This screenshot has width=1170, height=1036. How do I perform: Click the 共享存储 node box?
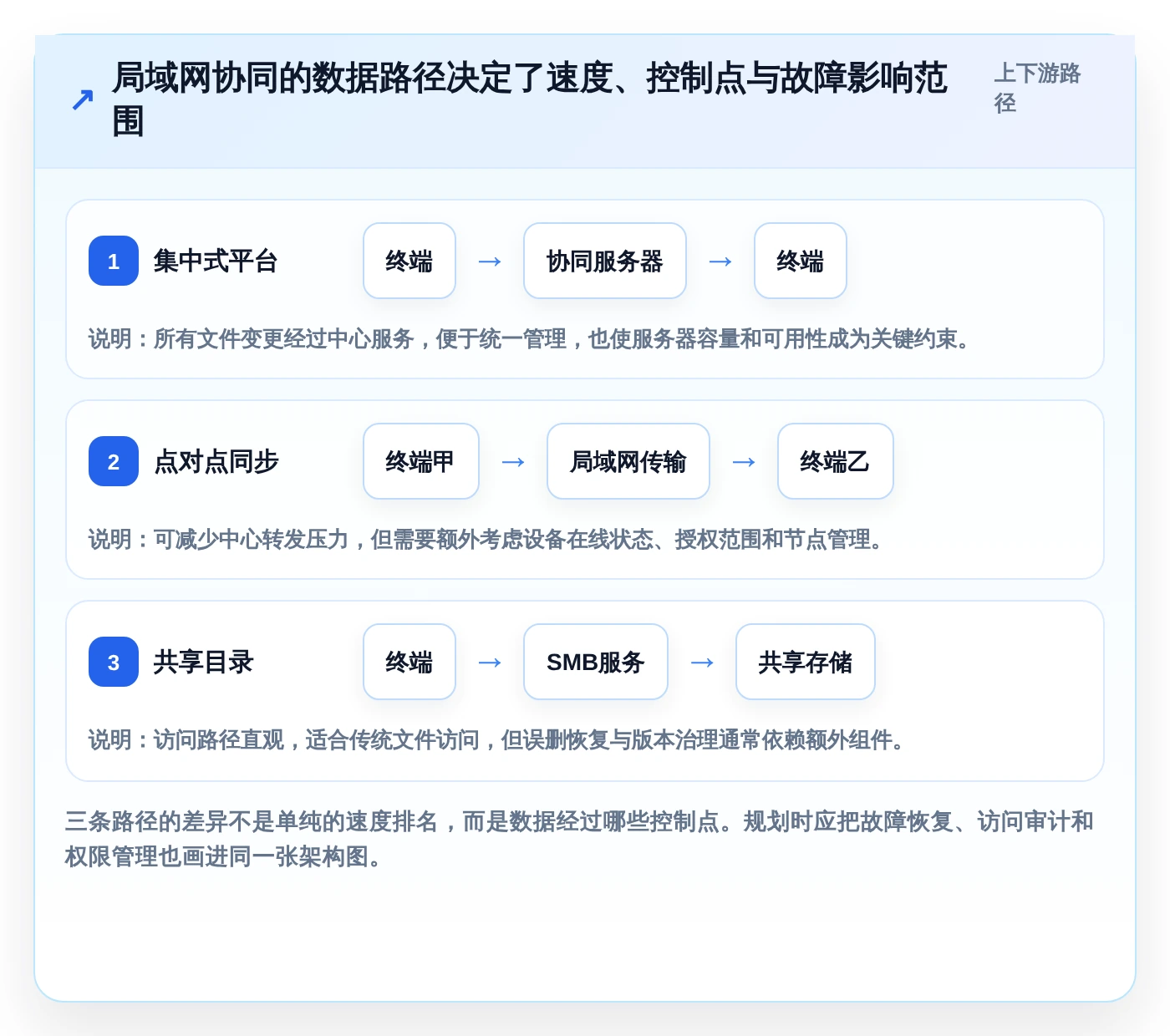coord(806,662)
